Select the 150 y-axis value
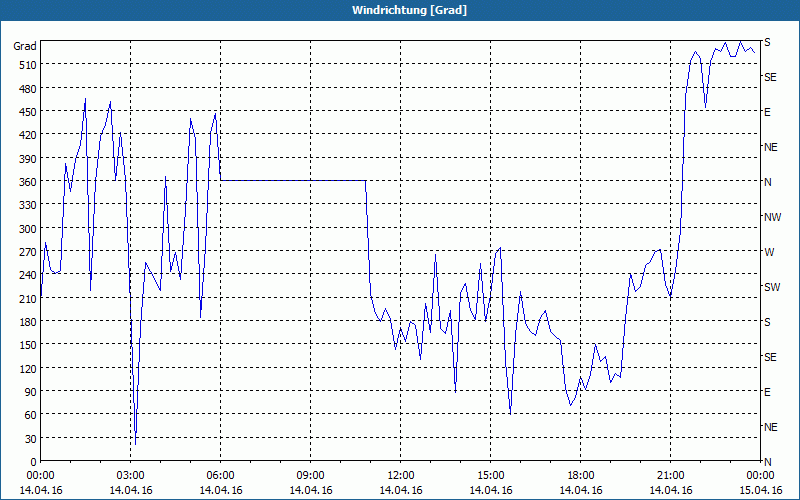Screen dimensions: 800x500 (29, 345)
